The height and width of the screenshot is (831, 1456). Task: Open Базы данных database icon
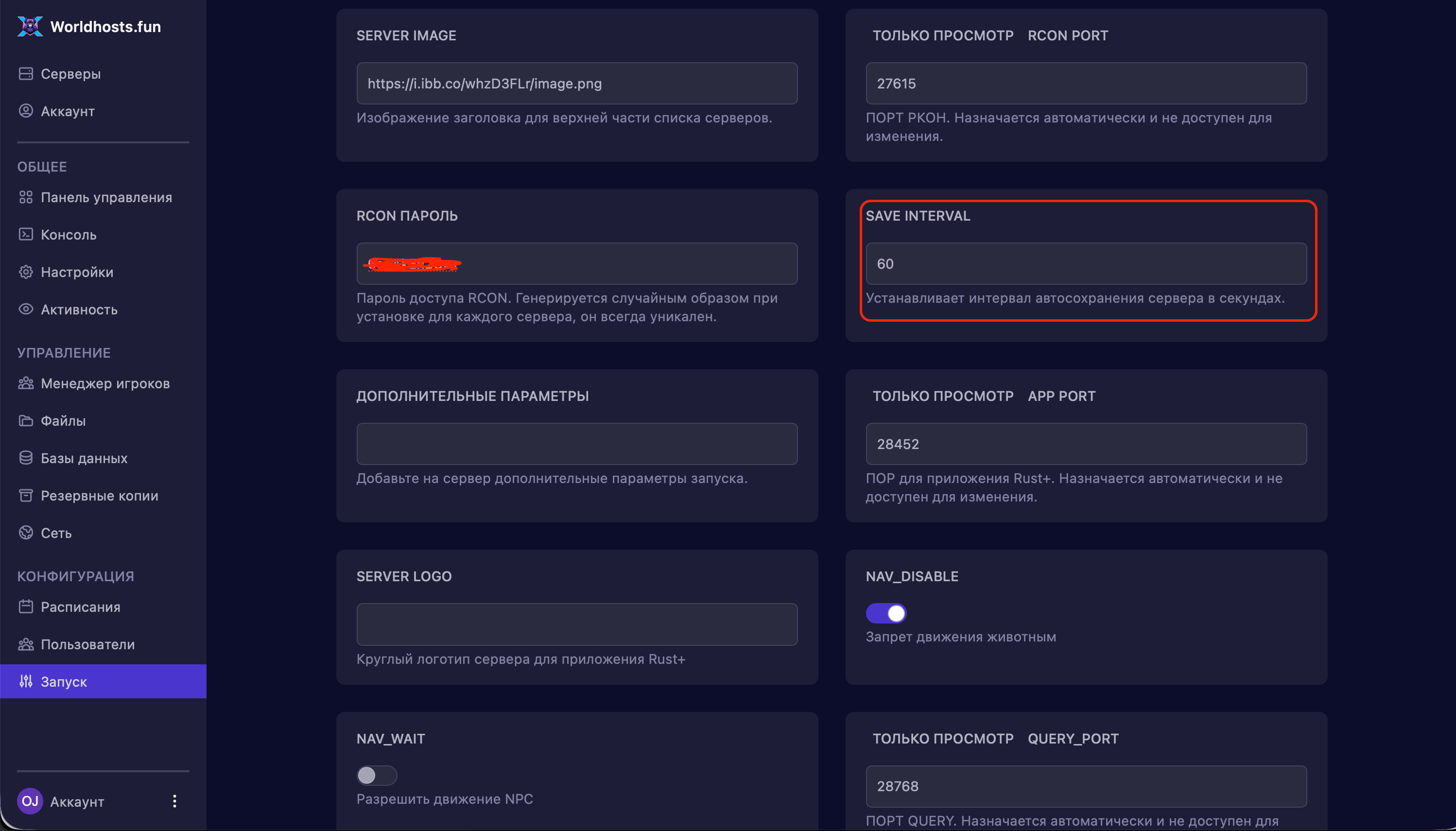26,458
